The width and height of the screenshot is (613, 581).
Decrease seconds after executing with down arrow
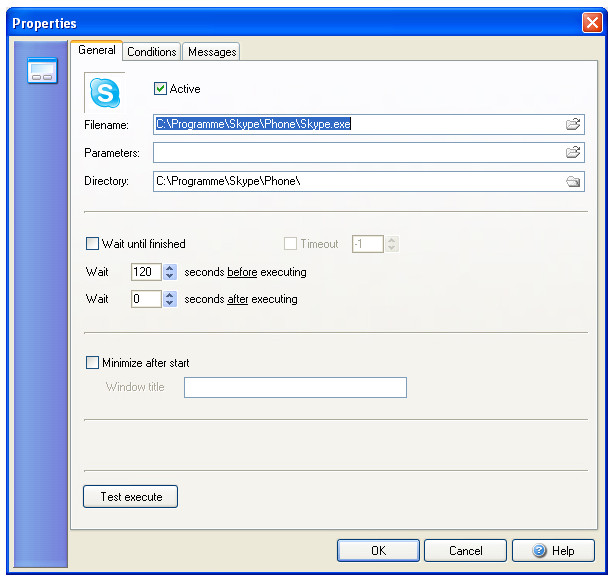click(x=169, y=303)
